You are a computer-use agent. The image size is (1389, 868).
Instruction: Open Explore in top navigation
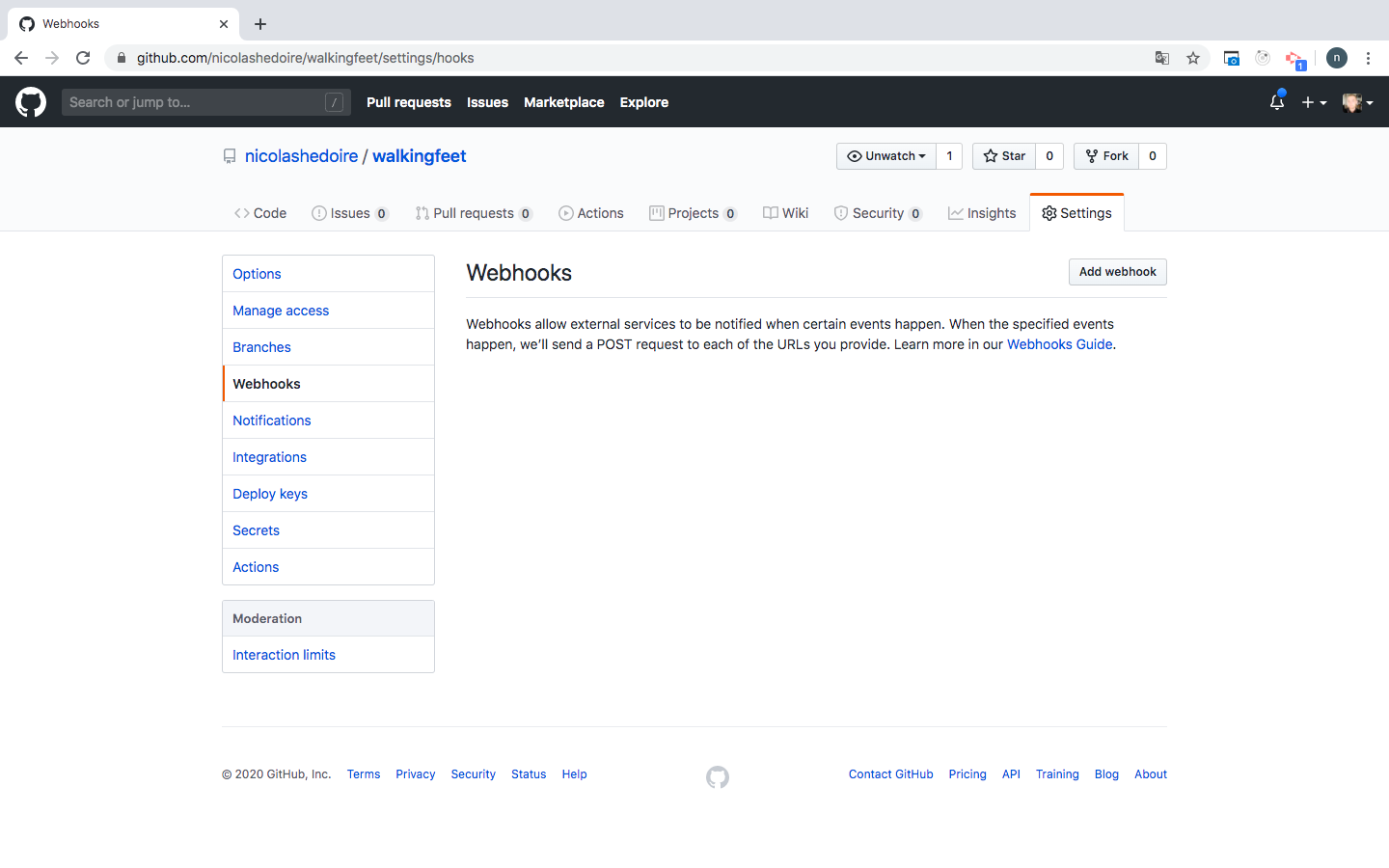(x=644, y=102)
